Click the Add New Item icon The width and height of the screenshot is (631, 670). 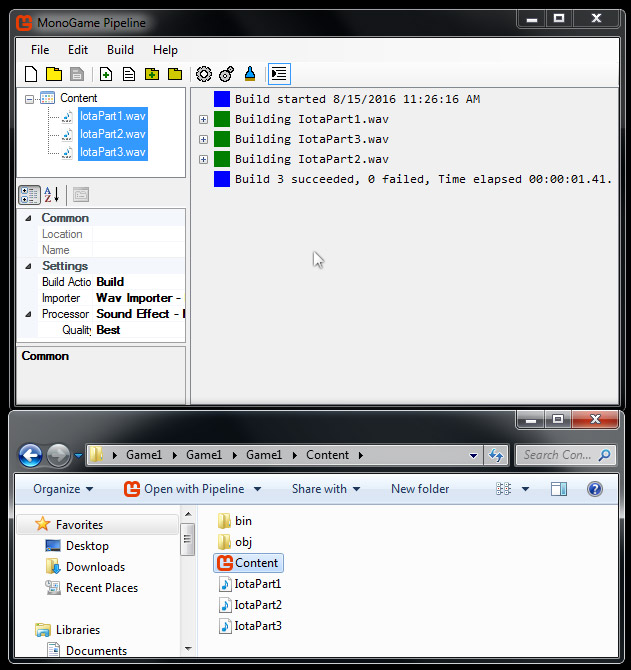tap(106, 74)
